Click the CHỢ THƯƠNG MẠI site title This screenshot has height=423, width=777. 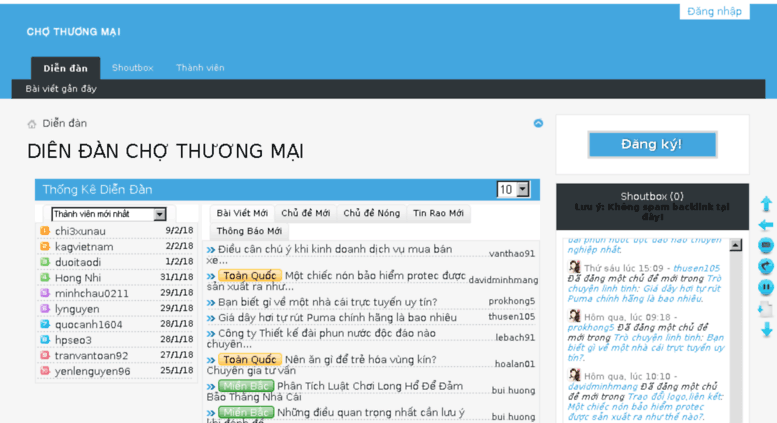(x=73, y=32)
